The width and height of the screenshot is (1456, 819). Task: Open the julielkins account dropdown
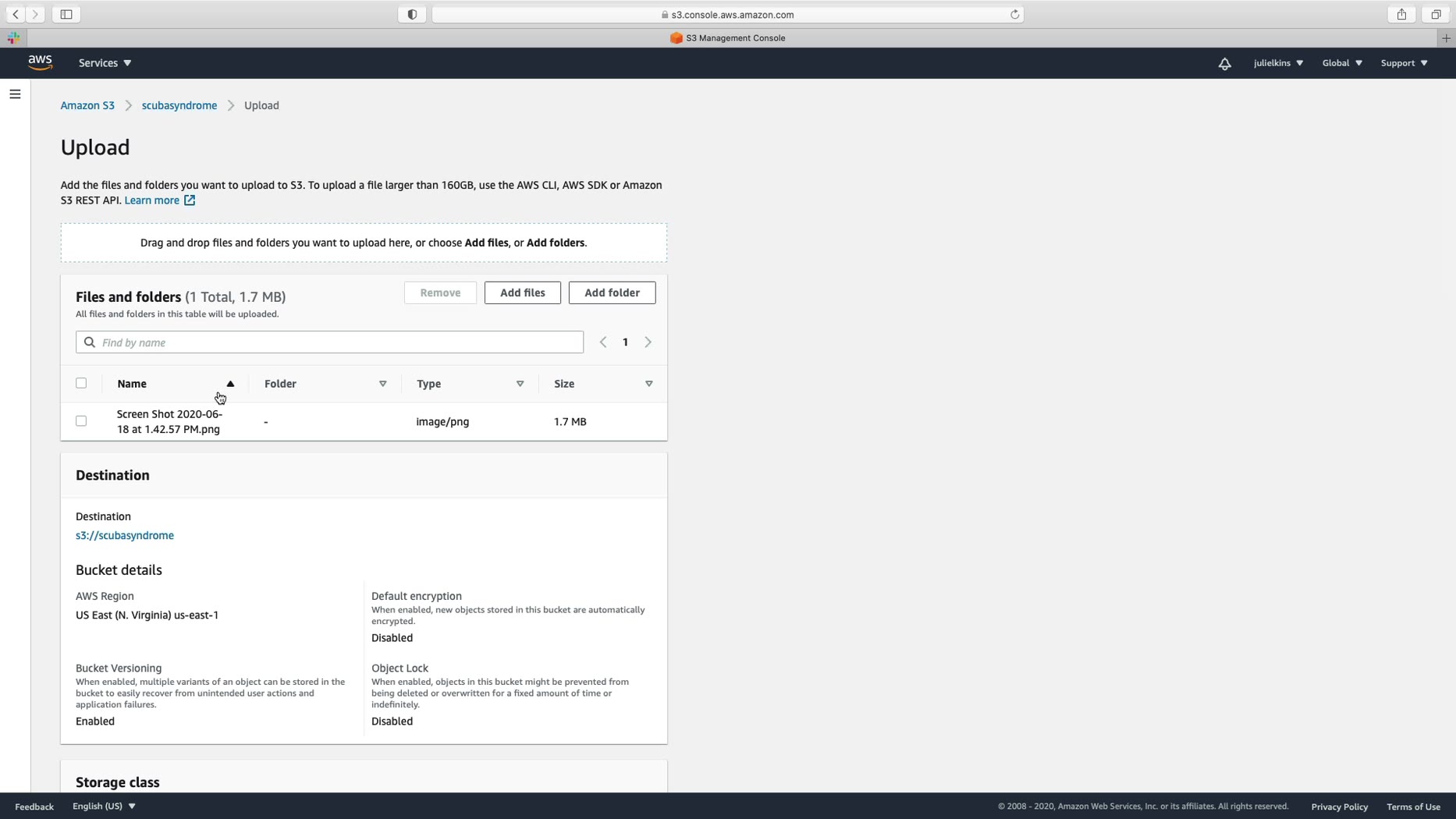click(1278, 63)
